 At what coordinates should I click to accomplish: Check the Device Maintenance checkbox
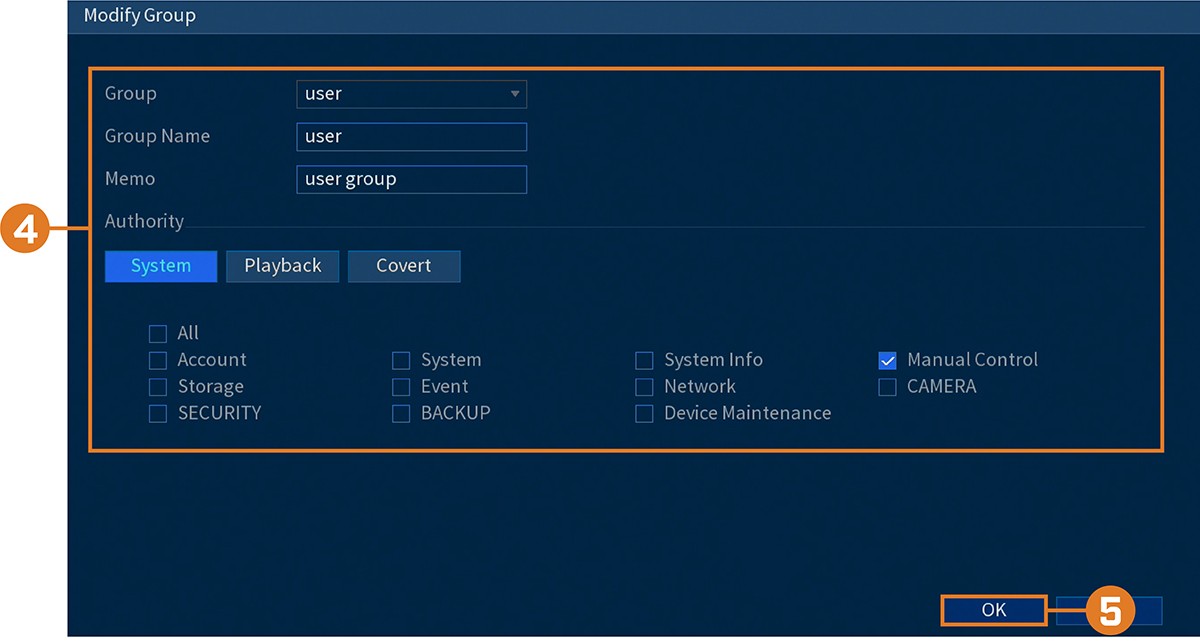645,414
